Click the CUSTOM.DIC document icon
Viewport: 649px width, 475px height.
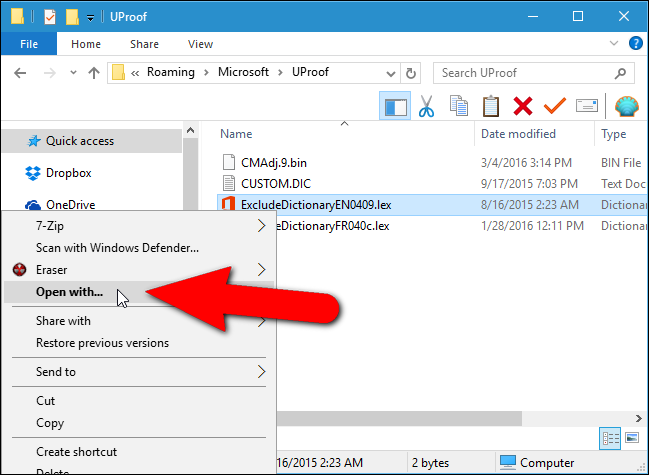click(229, 183)
